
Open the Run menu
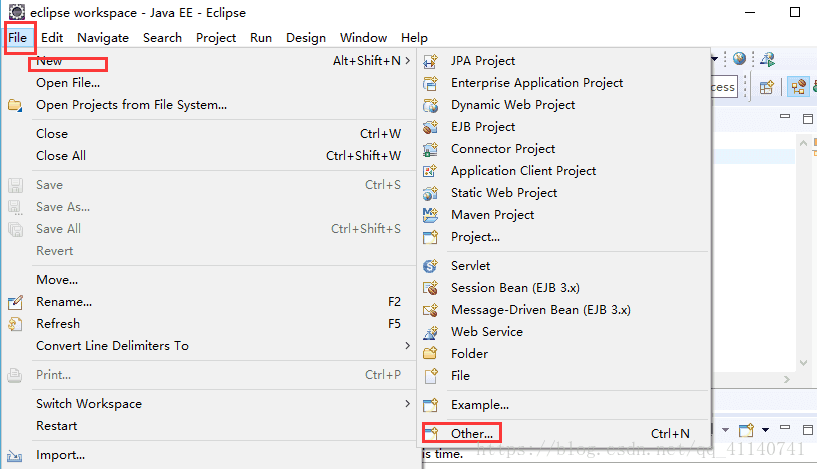pos(261,38)
